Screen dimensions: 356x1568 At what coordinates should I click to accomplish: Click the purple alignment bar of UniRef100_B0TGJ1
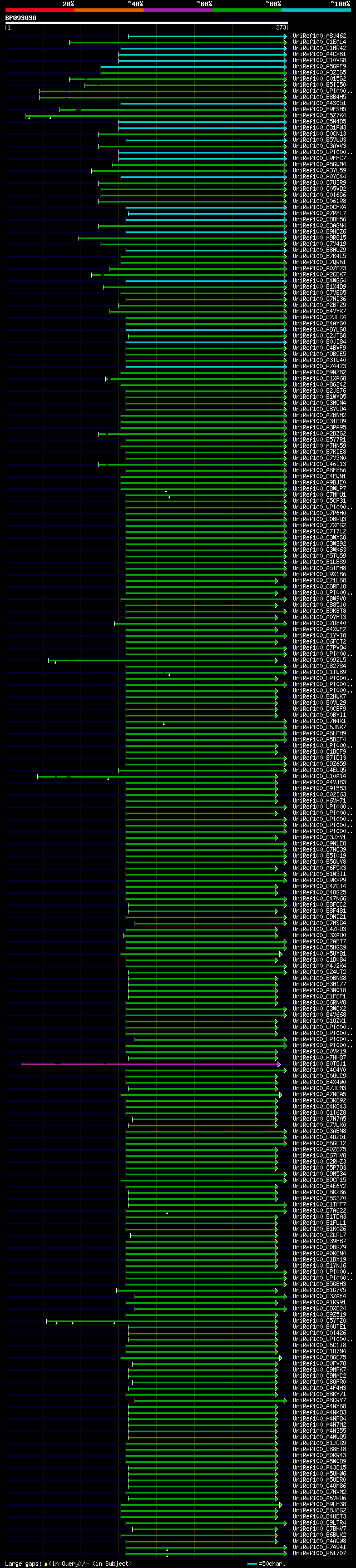click(151, 1064)
